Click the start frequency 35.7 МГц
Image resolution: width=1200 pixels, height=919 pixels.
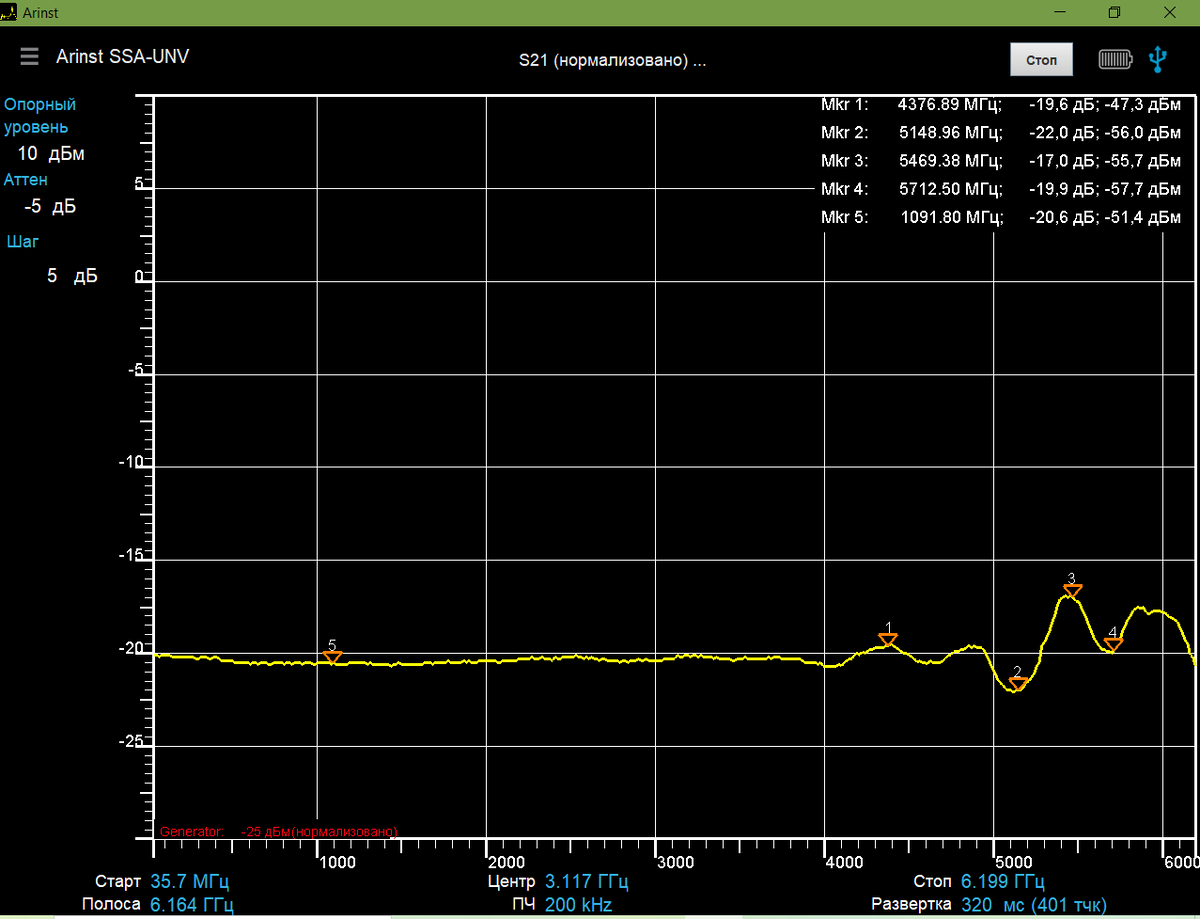tap(189, 882)
